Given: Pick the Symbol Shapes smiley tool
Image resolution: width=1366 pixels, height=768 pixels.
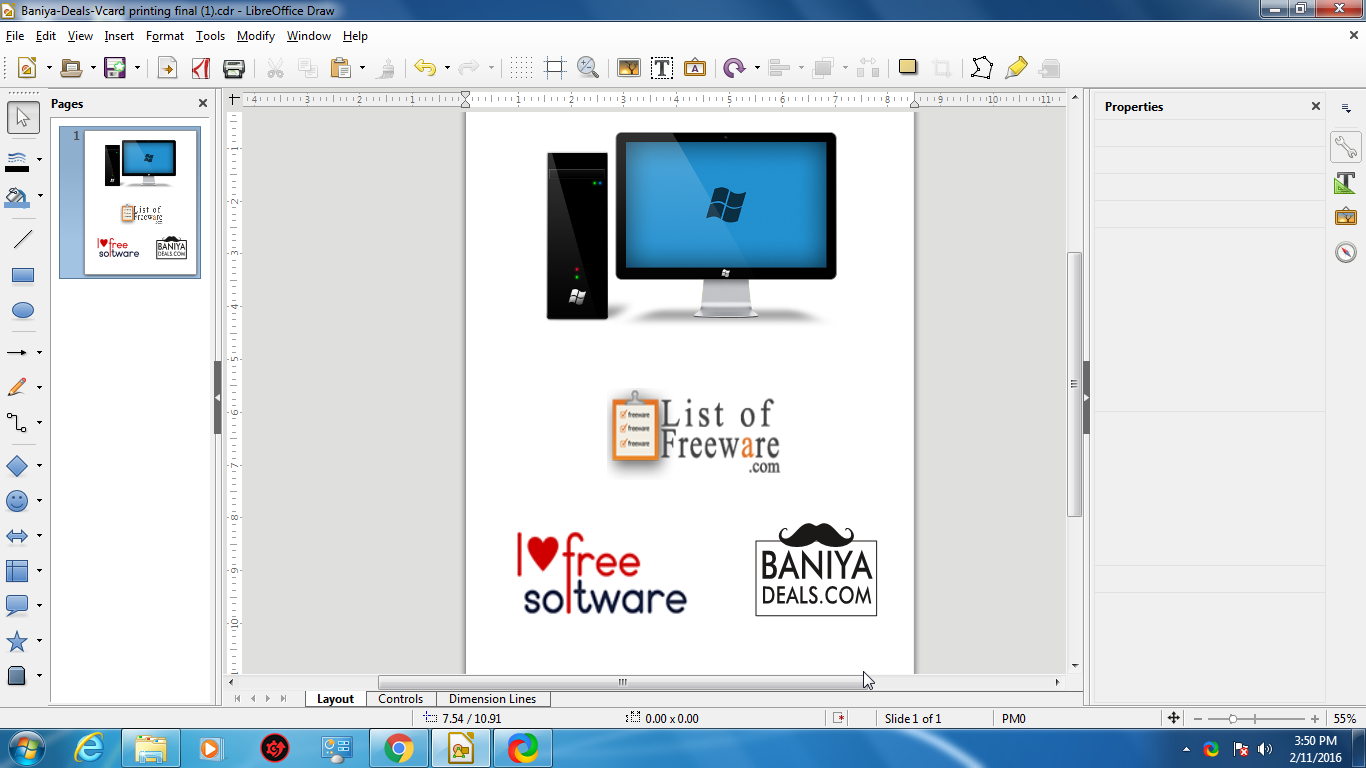Looking at the screenshot, I should pos(17,501).
